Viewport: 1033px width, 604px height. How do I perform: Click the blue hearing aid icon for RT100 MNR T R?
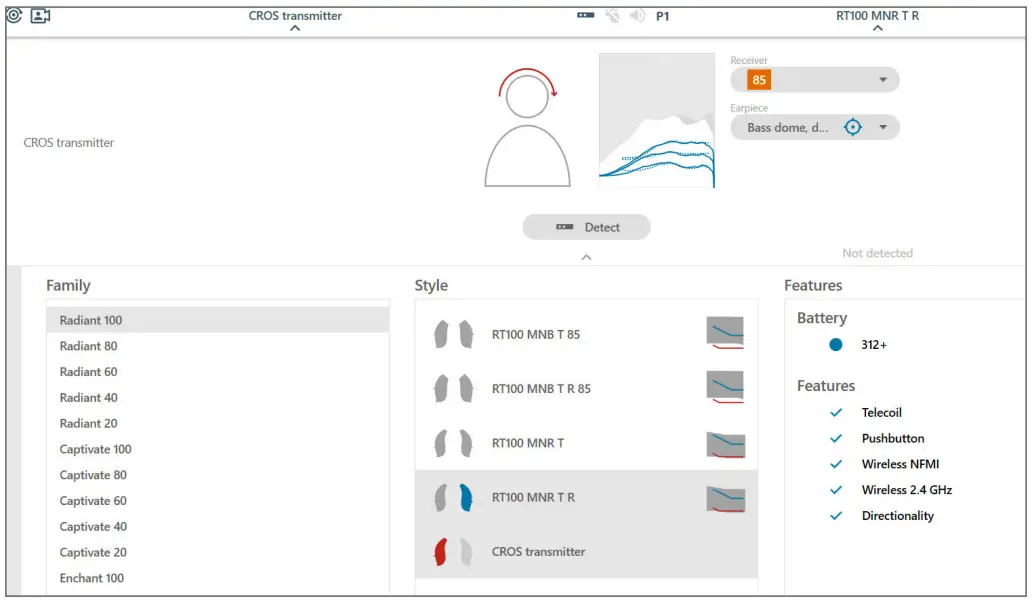[466, 497]
